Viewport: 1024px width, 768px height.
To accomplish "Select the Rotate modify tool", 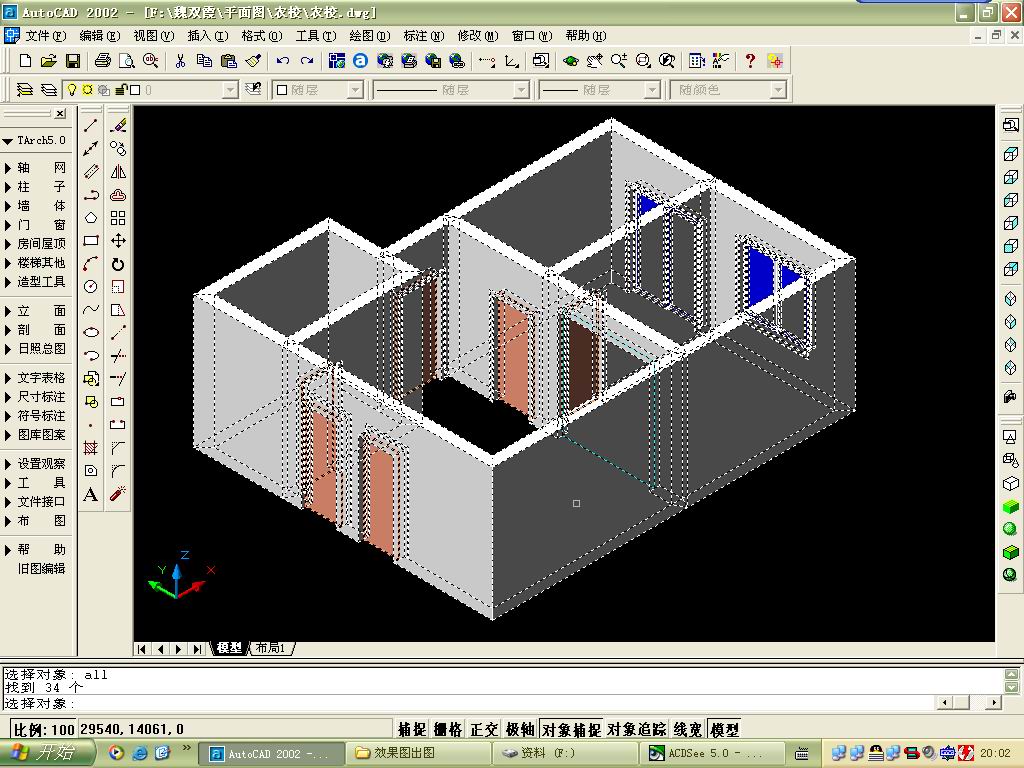I will (118, 263).
